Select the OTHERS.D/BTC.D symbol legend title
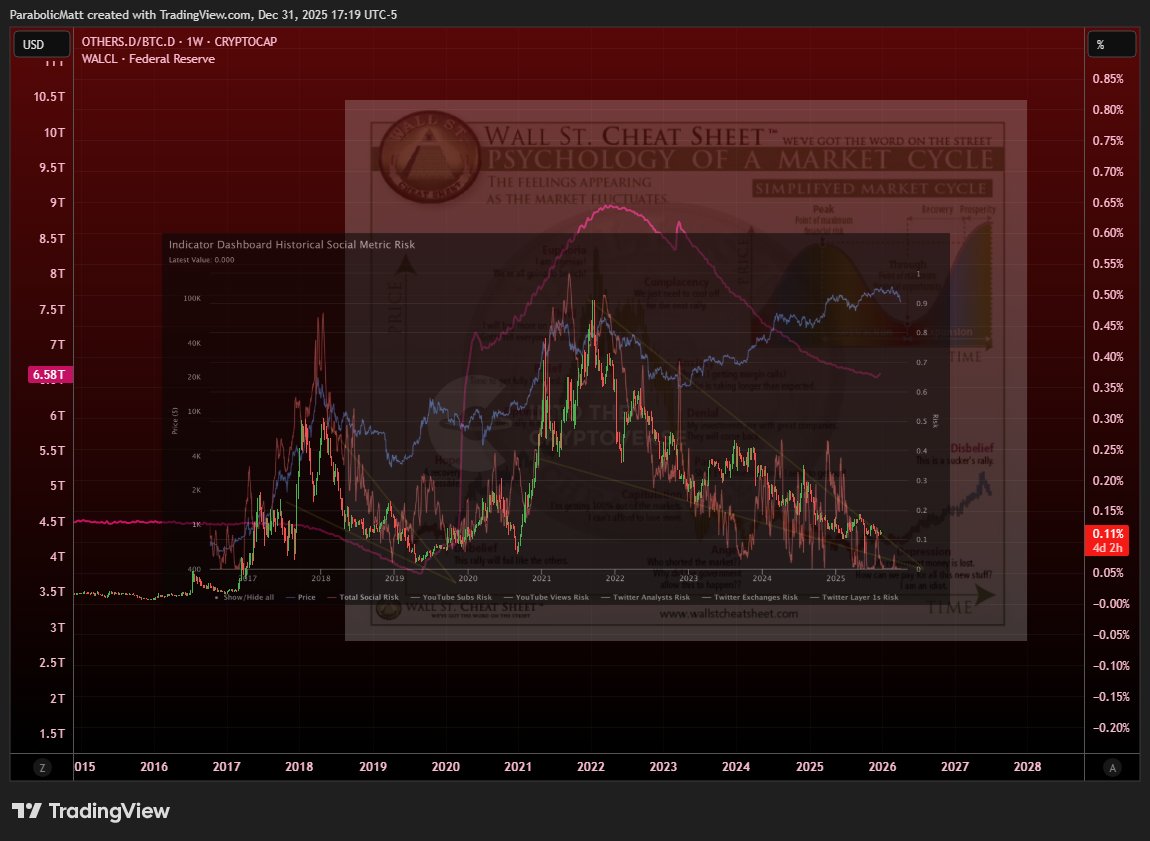 [179, 42]
